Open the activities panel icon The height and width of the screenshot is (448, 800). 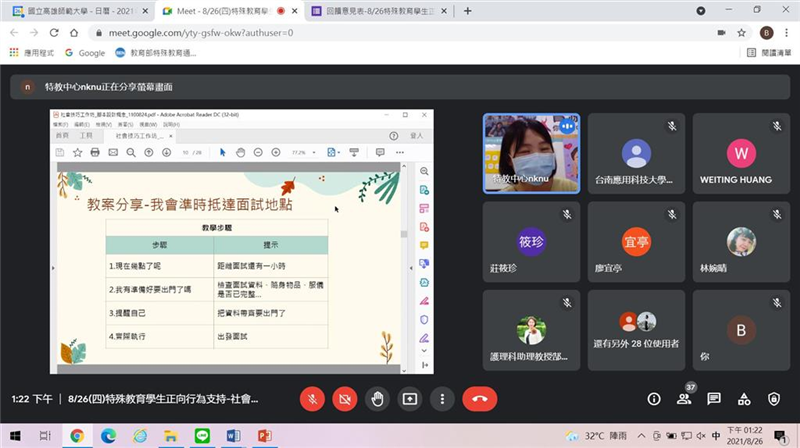click(x=744, y=398)
